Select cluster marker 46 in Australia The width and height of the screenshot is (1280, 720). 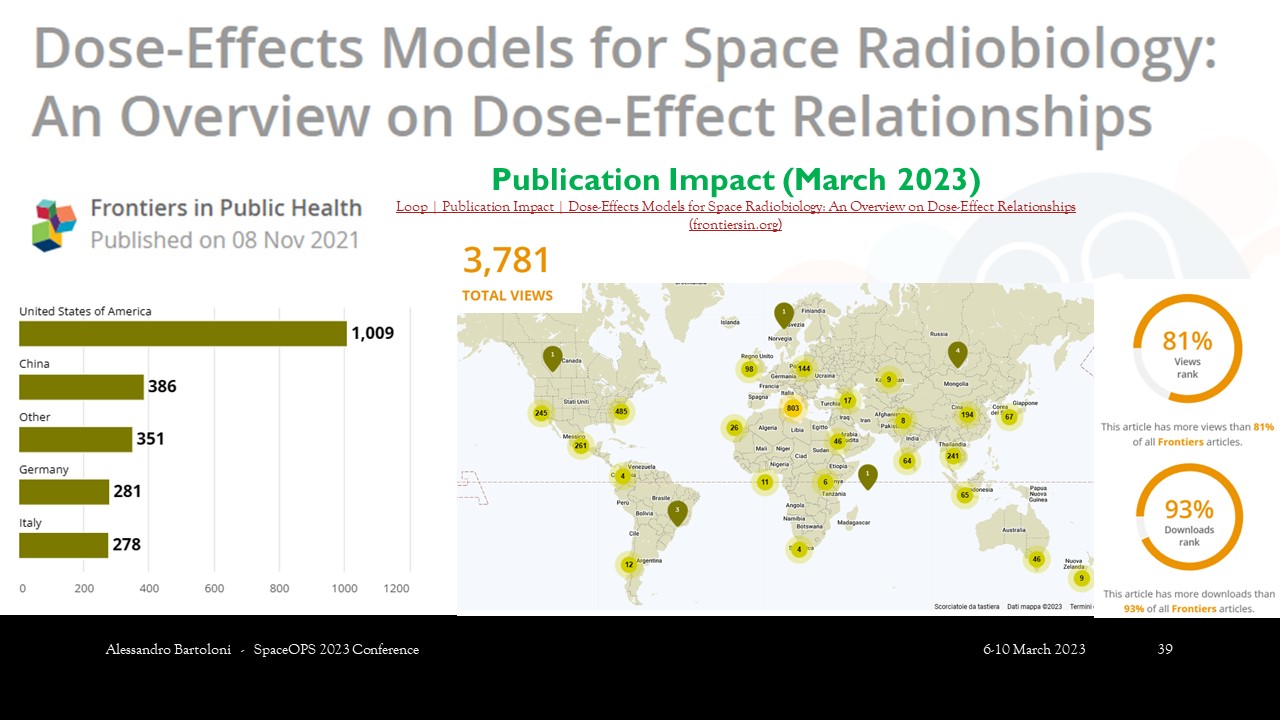pos(1036,560)
